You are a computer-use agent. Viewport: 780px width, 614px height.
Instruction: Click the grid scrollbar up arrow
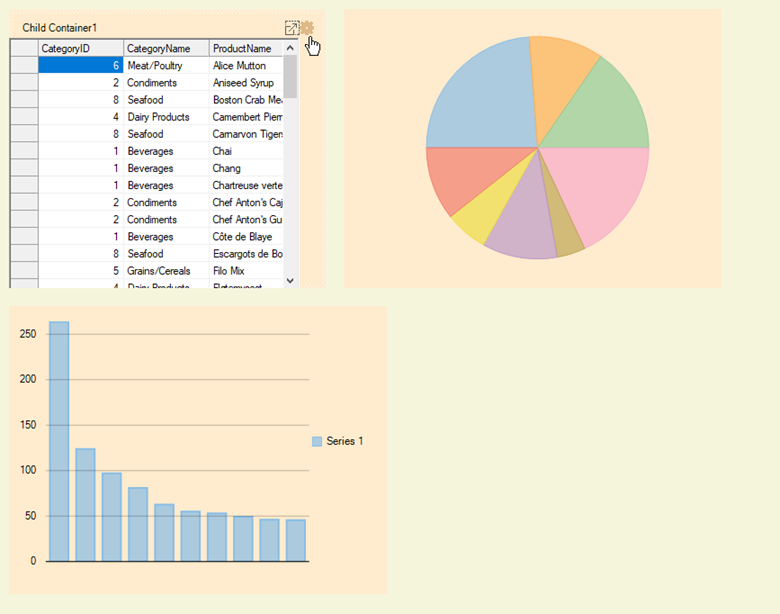coord(290,48)
